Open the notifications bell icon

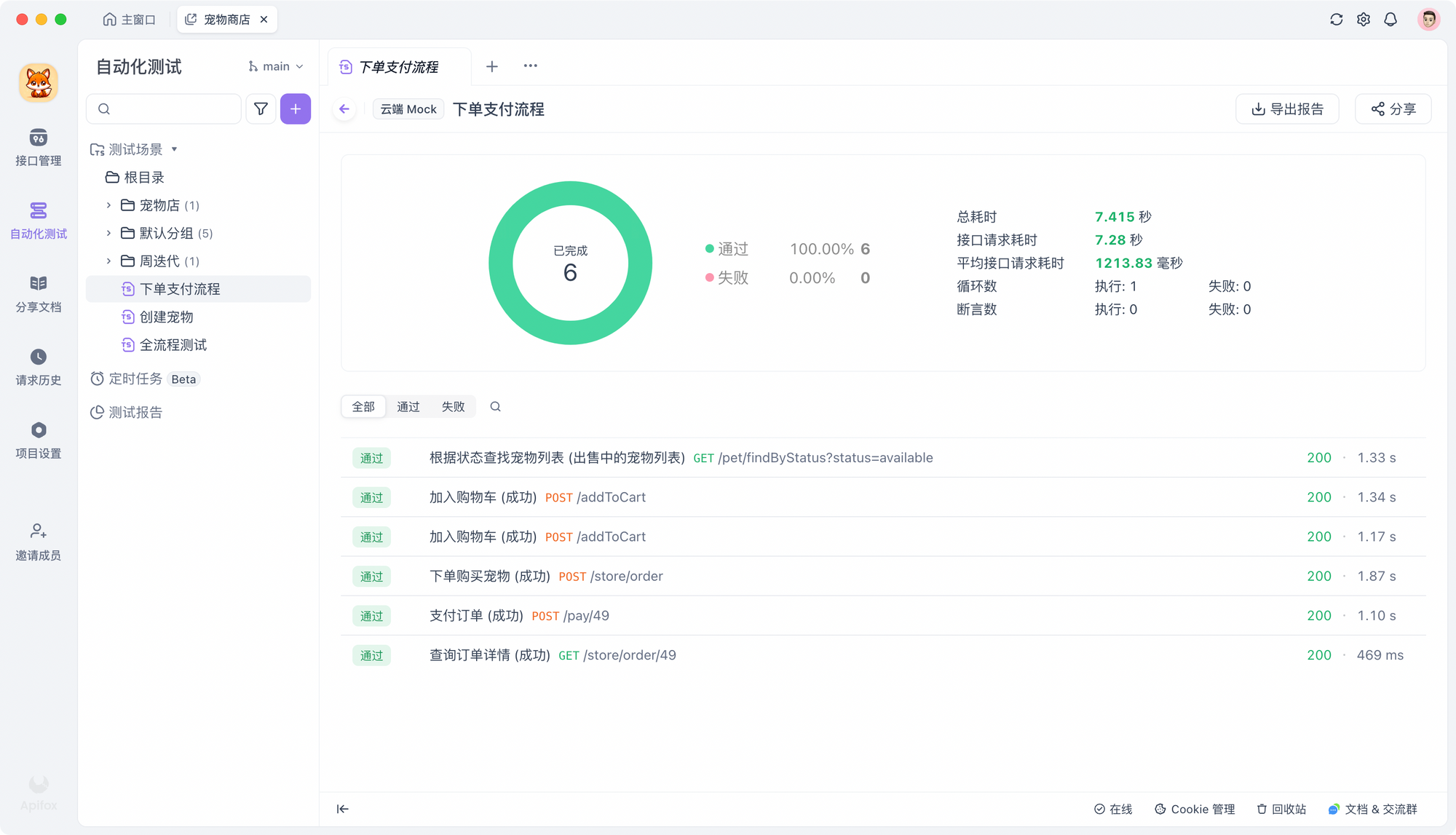point(1390,20)
